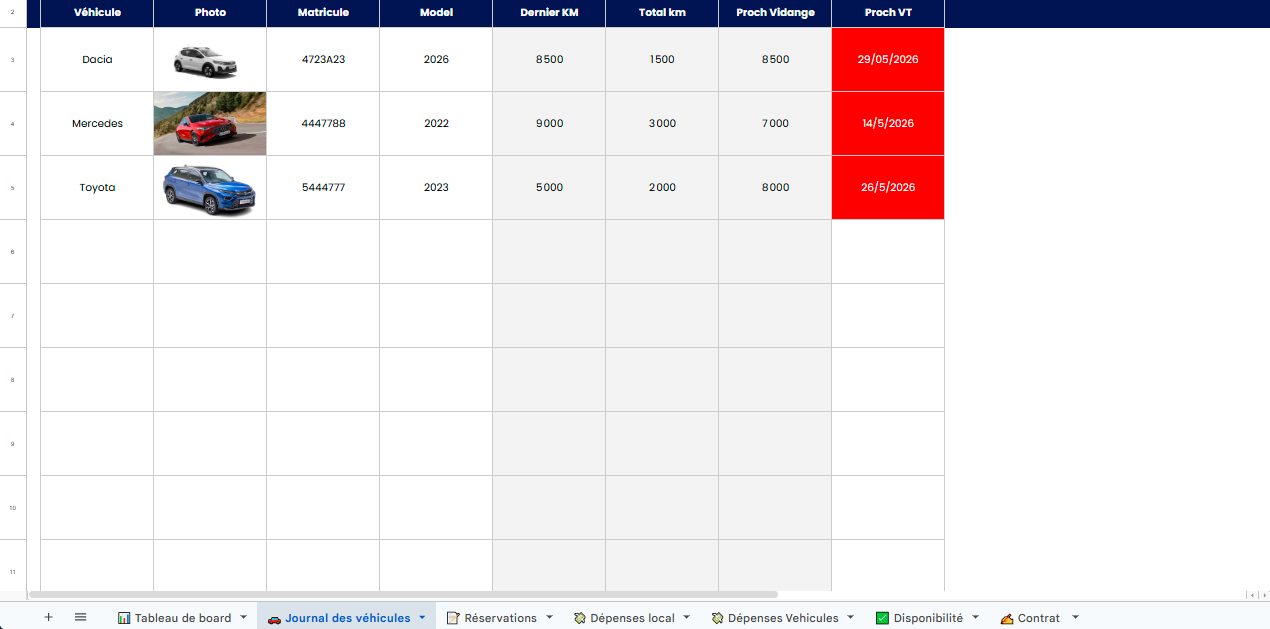
Task: Click the red car icon on Journal tab
Action: click(x=274, y=618)
